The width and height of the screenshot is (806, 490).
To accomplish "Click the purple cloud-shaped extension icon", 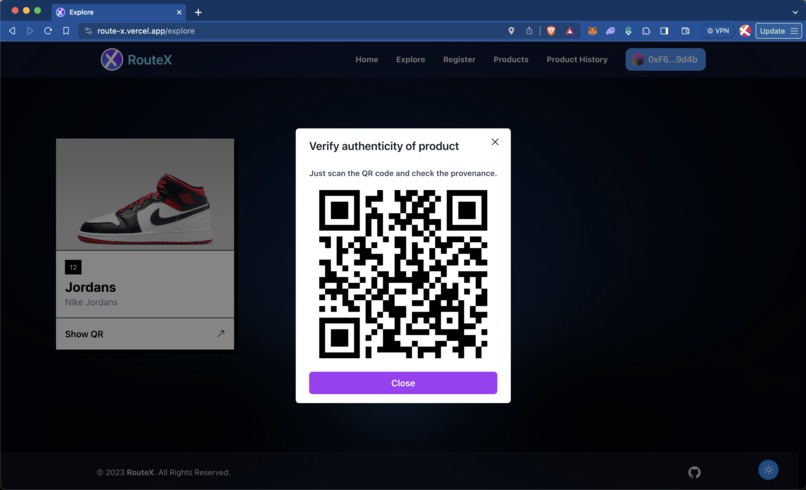I will tap(610, 31).
